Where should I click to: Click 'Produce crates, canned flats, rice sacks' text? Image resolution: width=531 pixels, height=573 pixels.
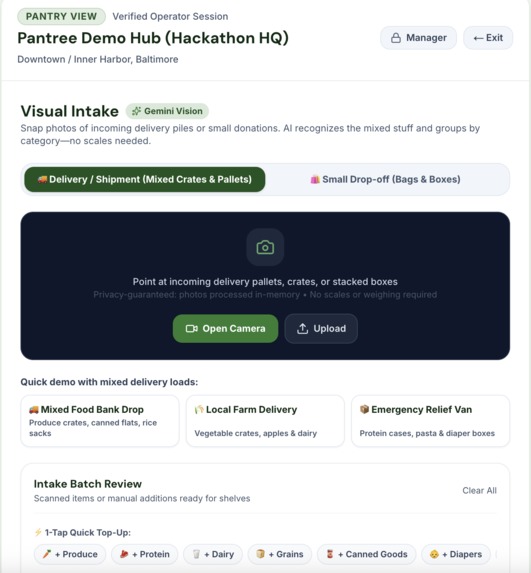93,428
